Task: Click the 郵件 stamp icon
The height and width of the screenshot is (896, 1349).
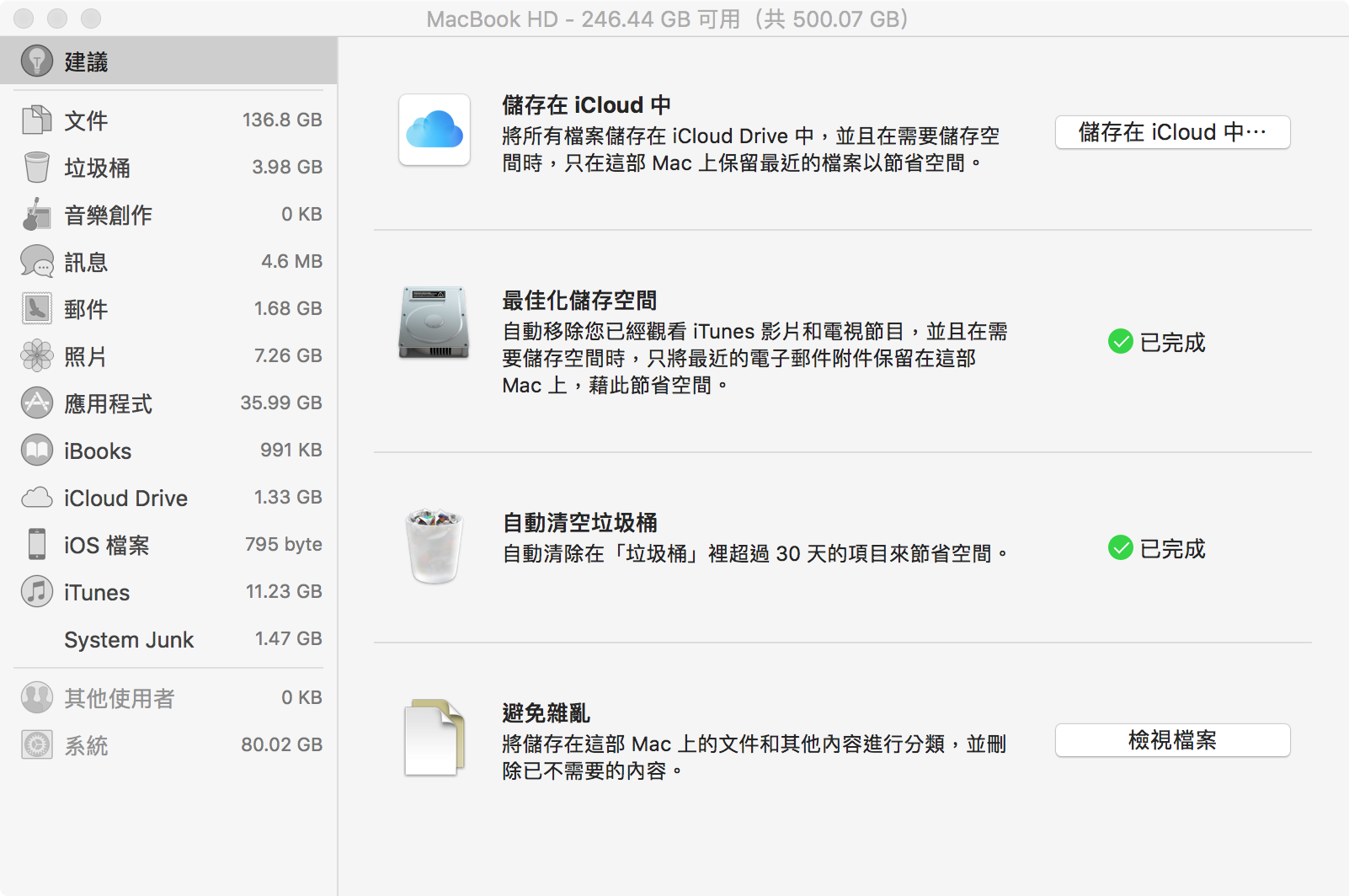Action: pyautogui.click(x=36, y=309)
